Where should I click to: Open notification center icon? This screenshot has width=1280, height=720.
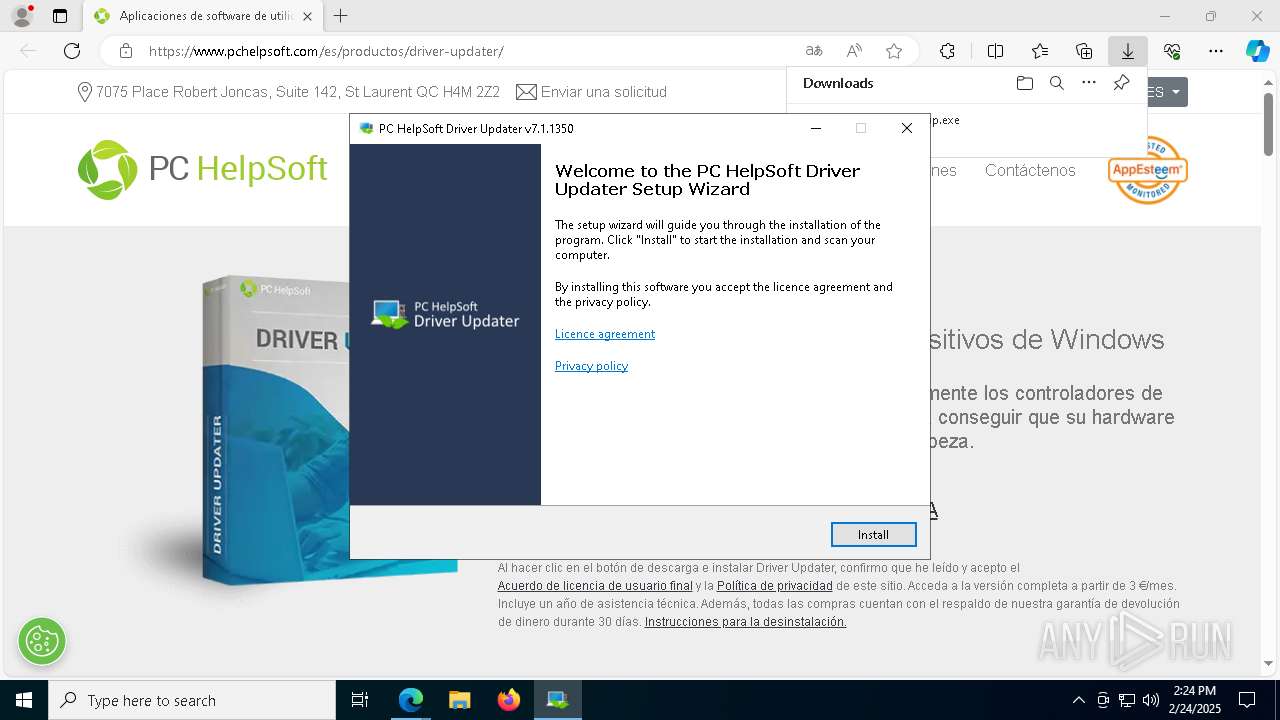(1247, 700)
